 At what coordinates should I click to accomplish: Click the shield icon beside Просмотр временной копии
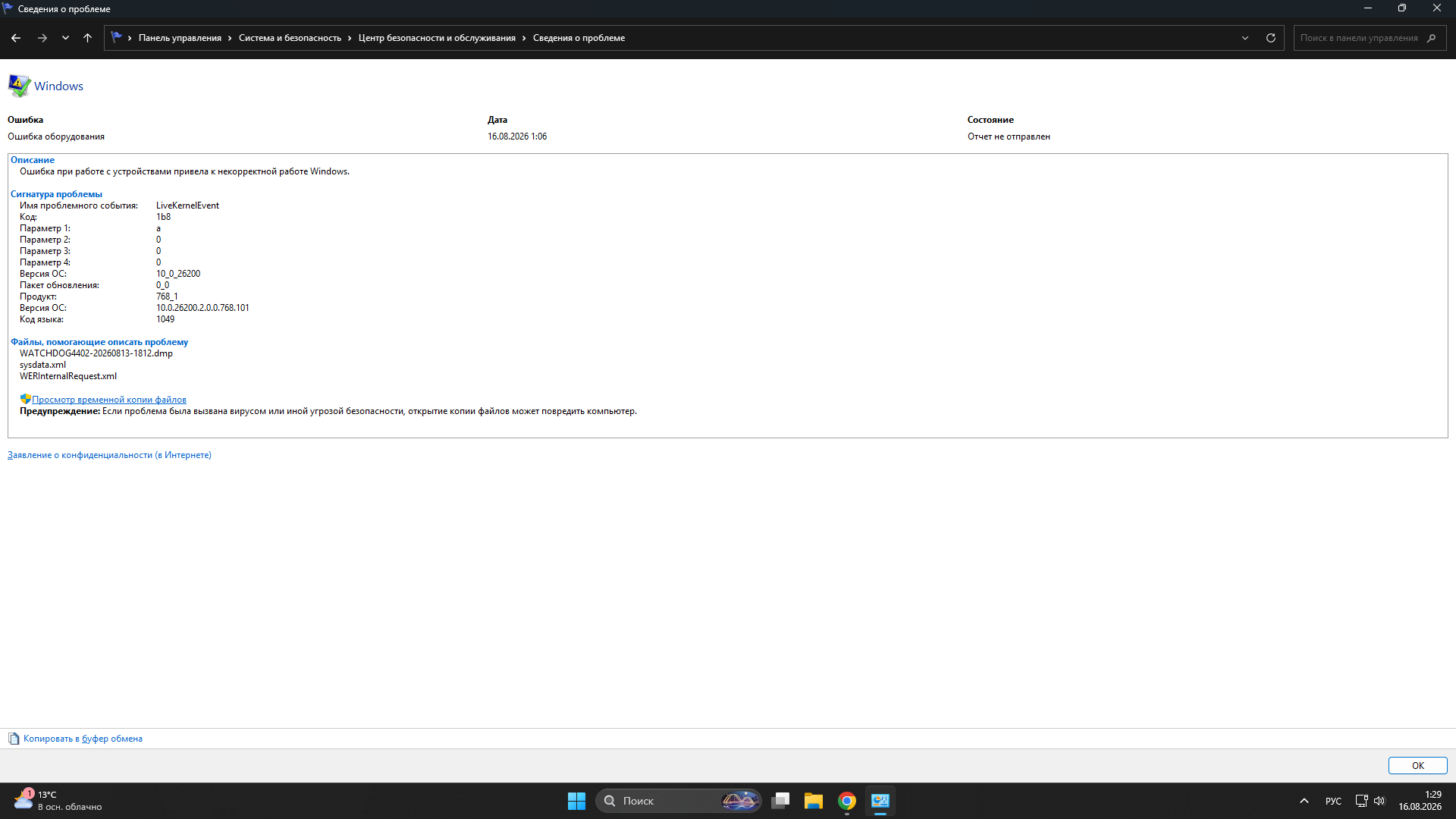[x=25, y=399]
